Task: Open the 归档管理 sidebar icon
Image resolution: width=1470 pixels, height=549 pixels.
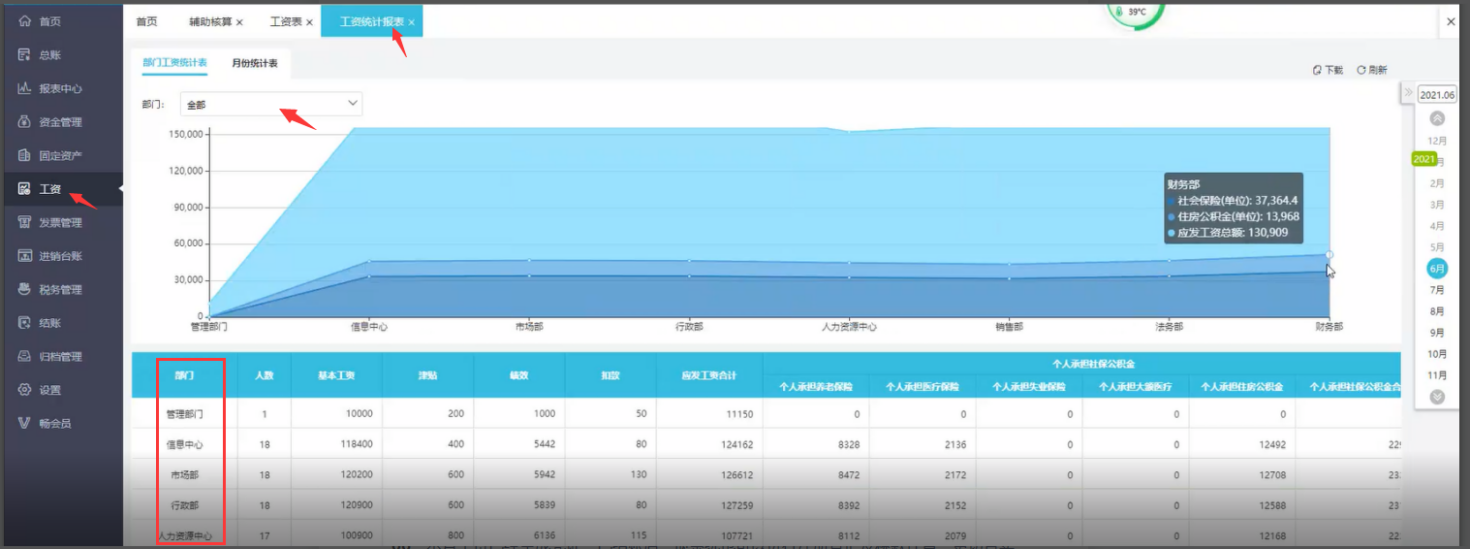Action: (x=25, y=356)
